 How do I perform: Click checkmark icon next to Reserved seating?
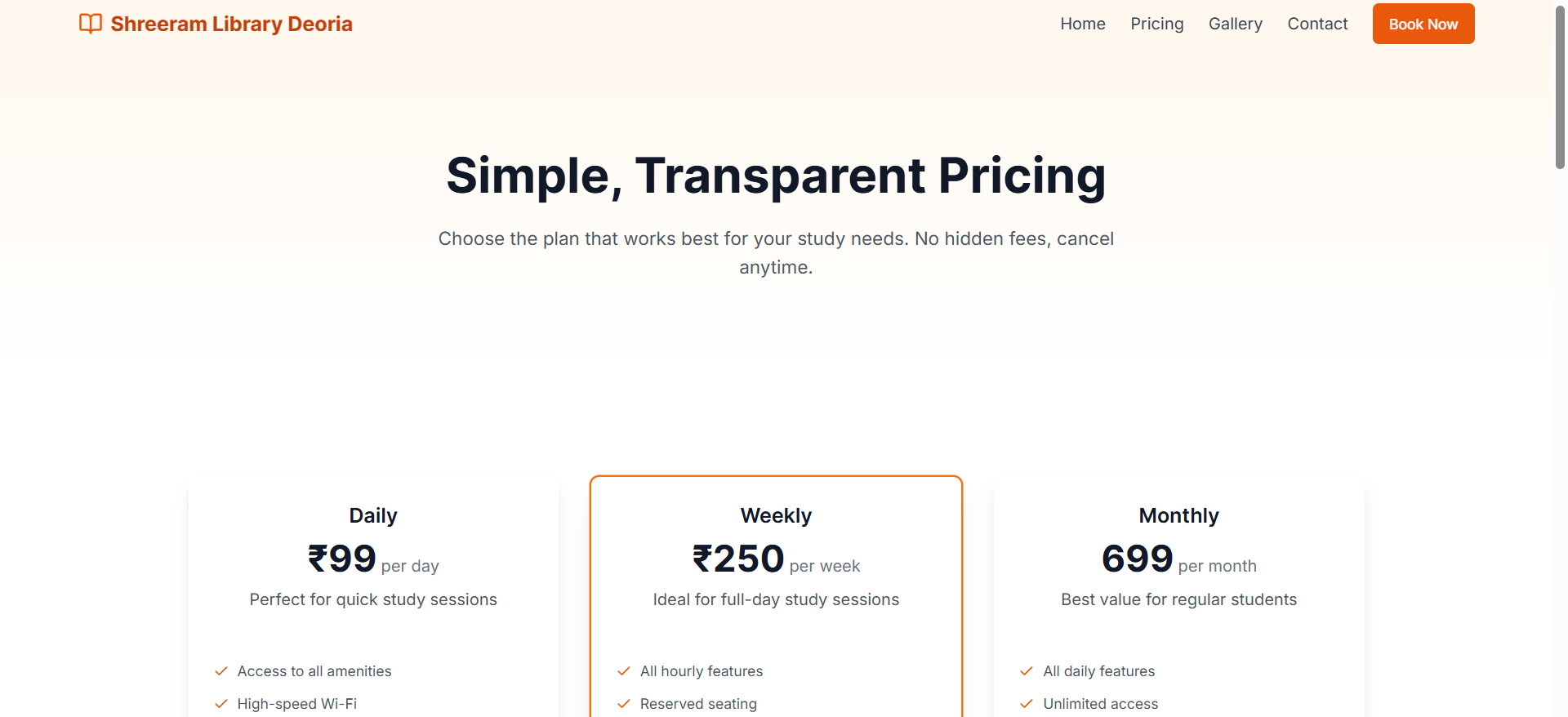click(624, 704)
